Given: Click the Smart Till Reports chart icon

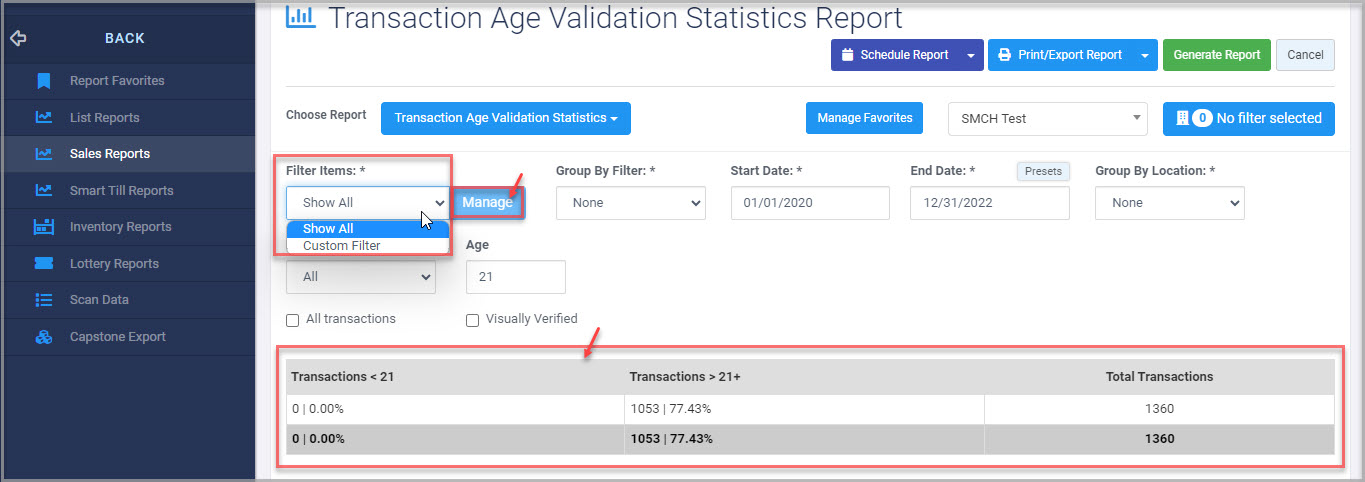Looking at the screenshot, I should point(43,190).
